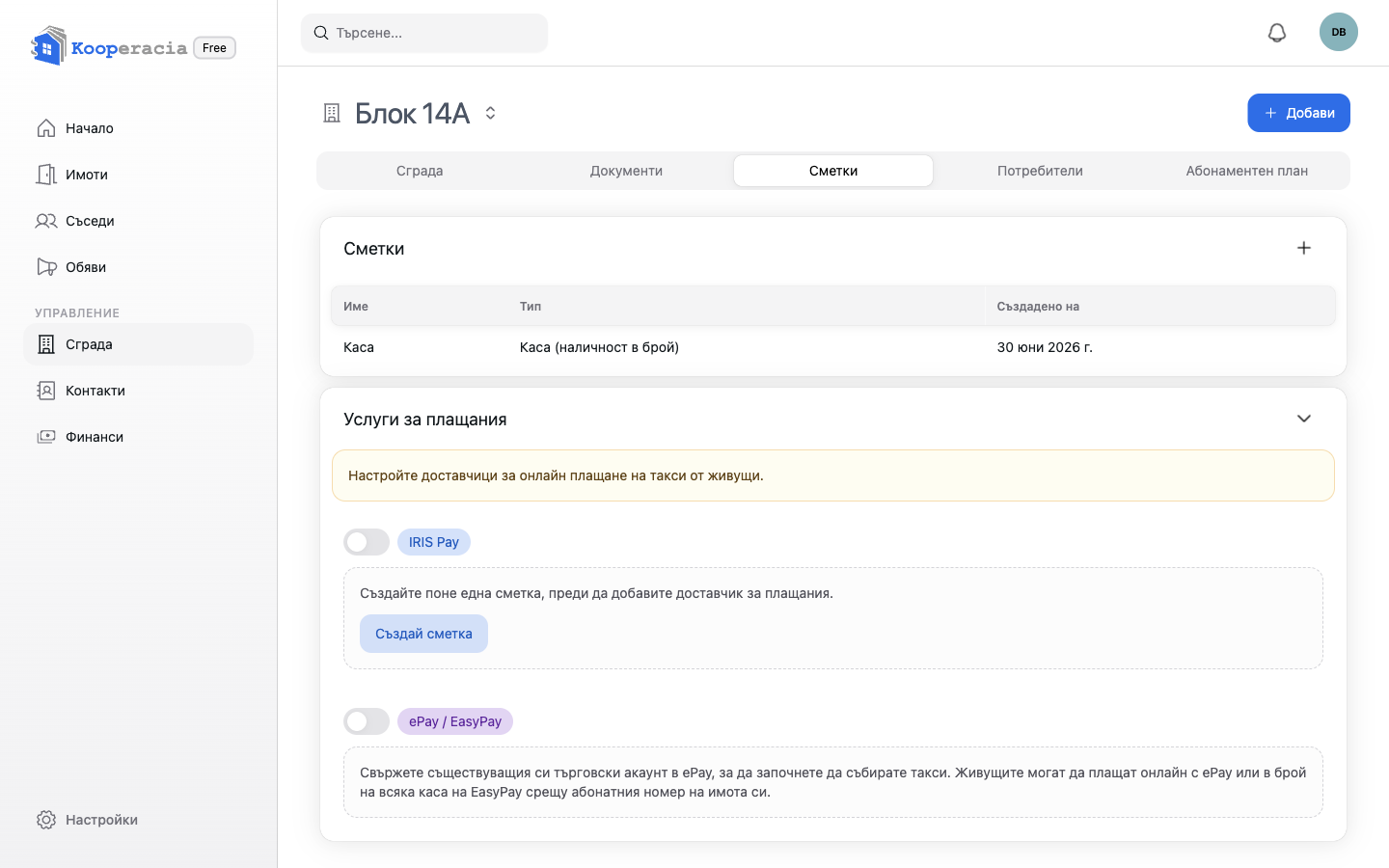Click the 30 юни 2026 г. date cell
Screen dimensions: 1389x868
[x=1045, y=347]
